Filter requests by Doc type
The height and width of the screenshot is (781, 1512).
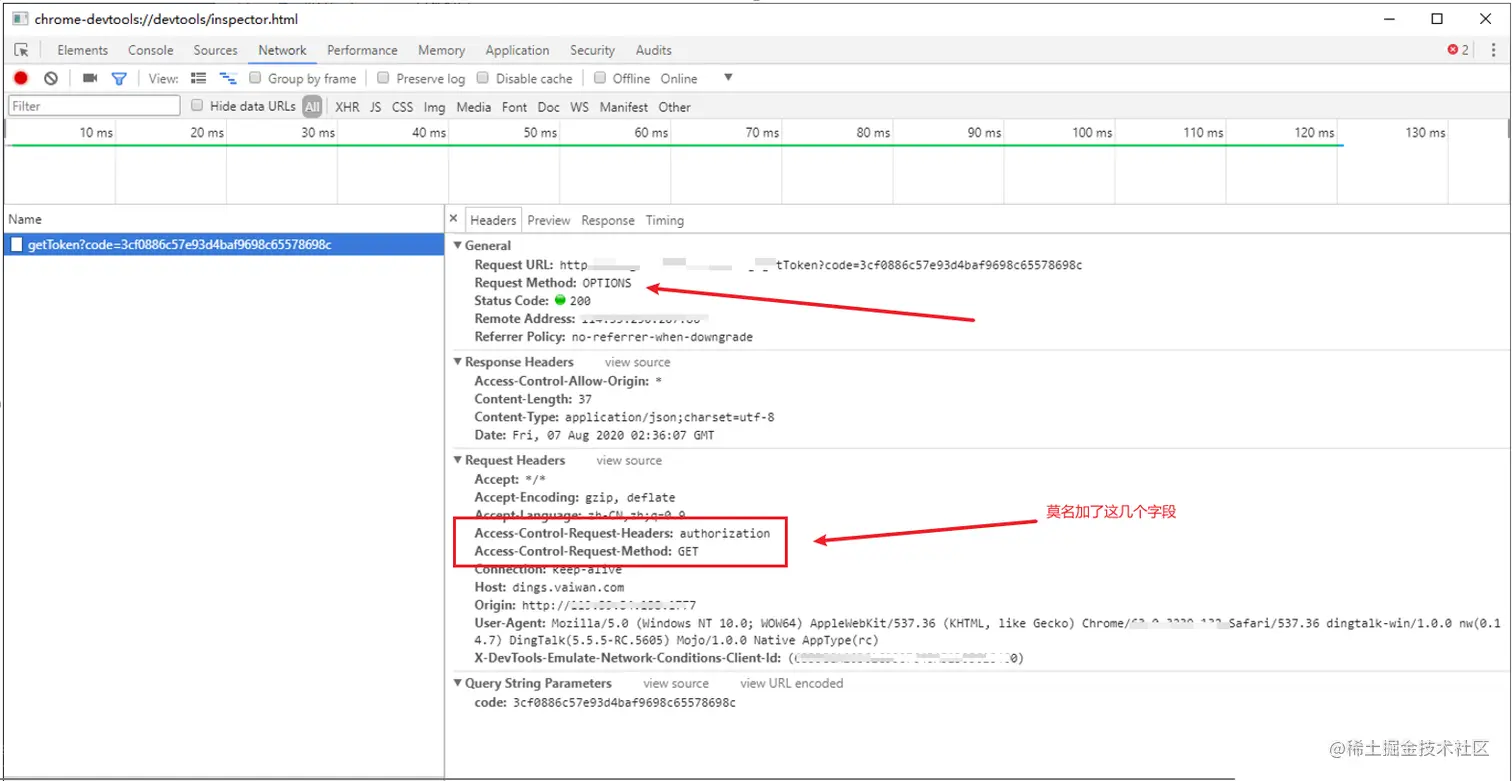tap(549, 107)
